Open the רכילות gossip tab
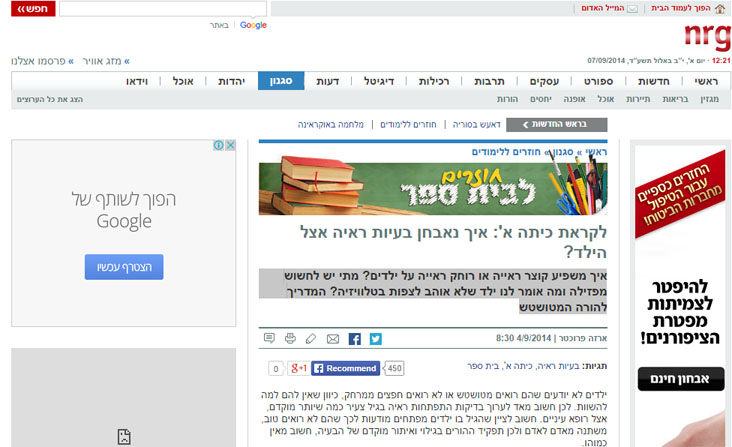This screenshot has width=732, height=447. point(434,81)
